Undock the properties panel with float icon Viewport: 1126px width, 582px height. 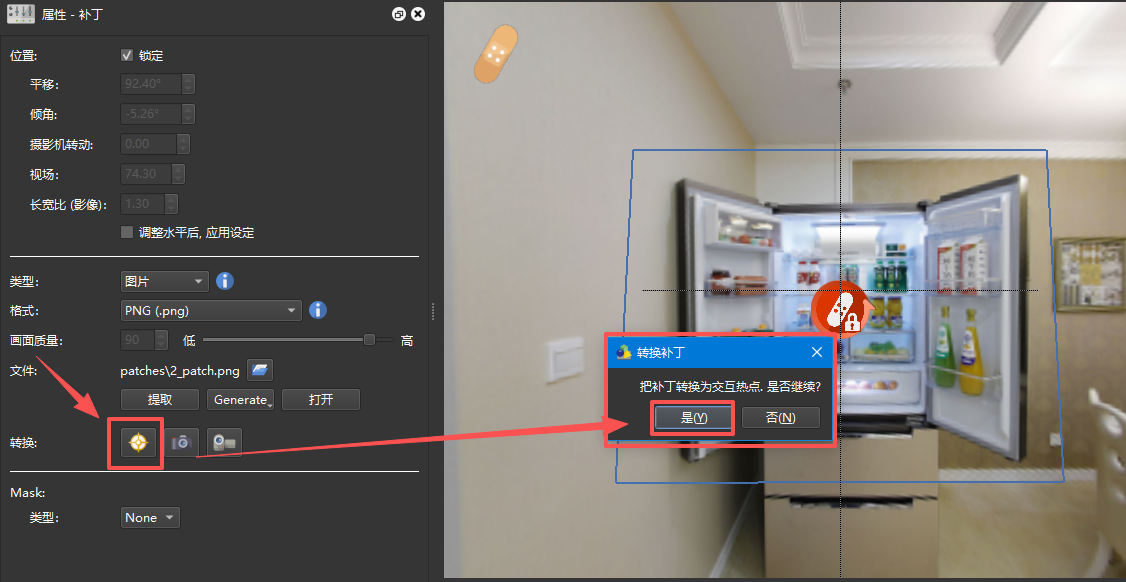click(x=399, y=15)
